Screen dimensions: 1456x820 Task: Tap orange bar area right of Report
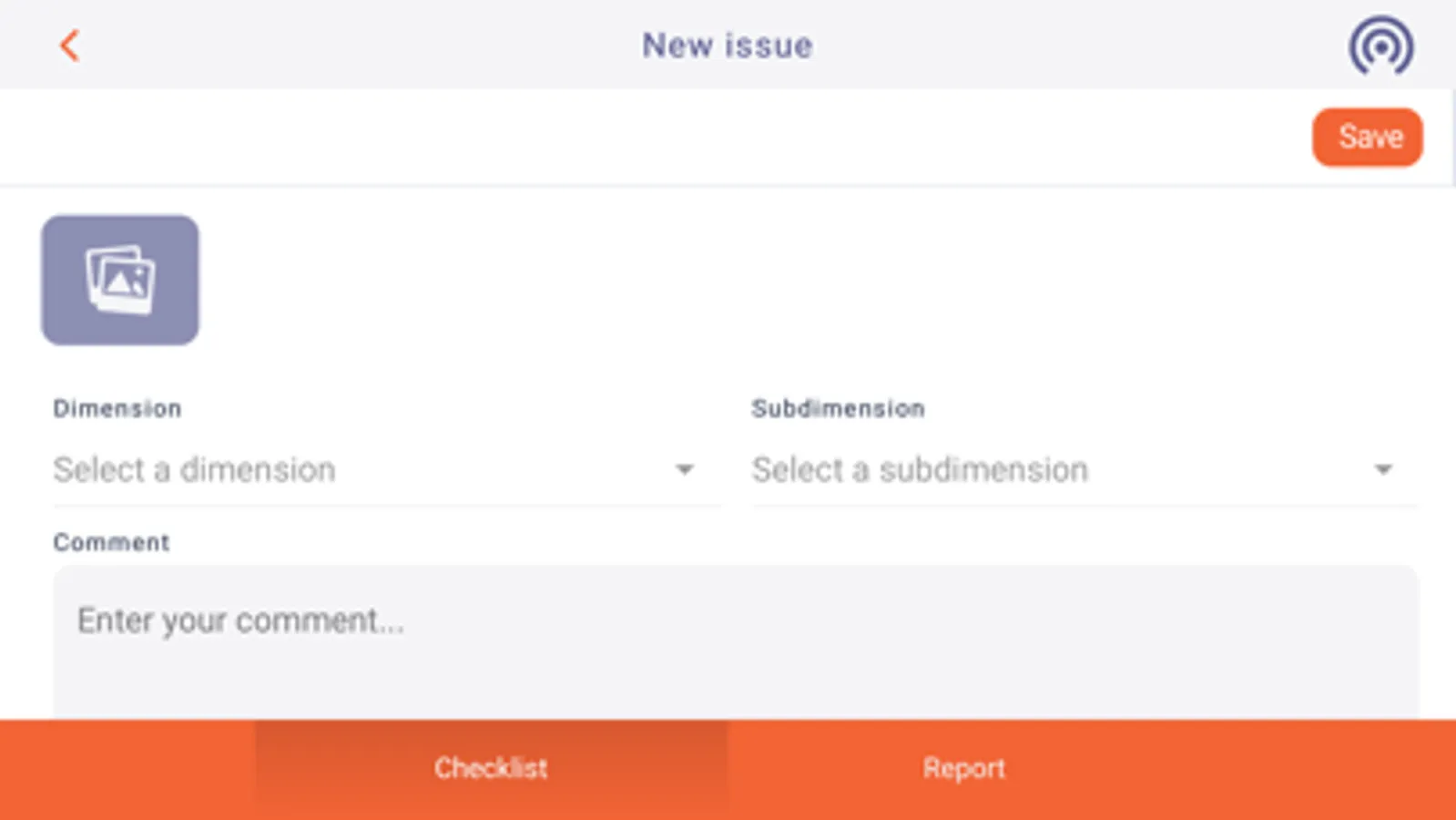pos(1329,768)
